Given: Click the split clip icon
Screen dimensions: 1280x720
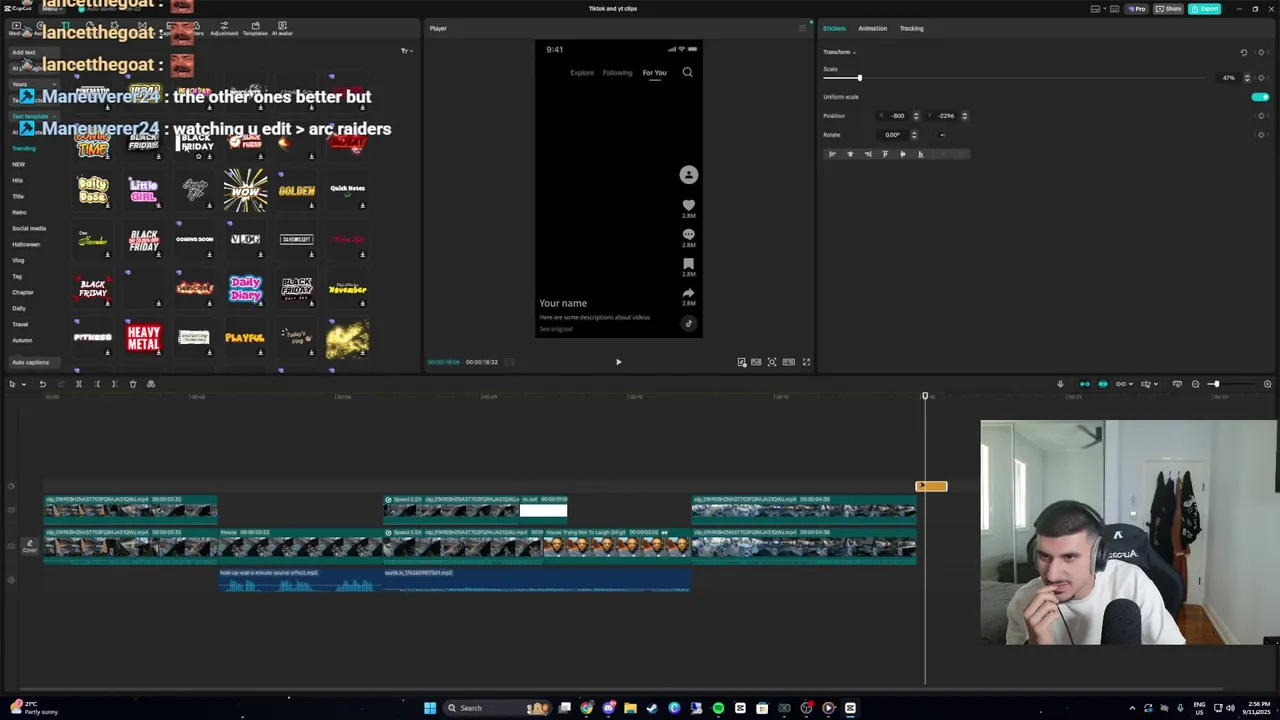Looking at the screenshot, I should [79, 384].
